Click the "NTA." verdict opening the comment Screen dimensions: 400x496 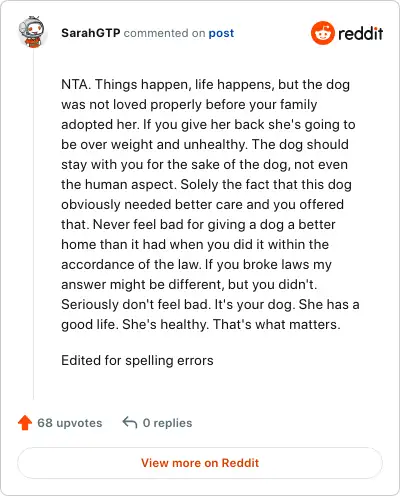point(76,84)
